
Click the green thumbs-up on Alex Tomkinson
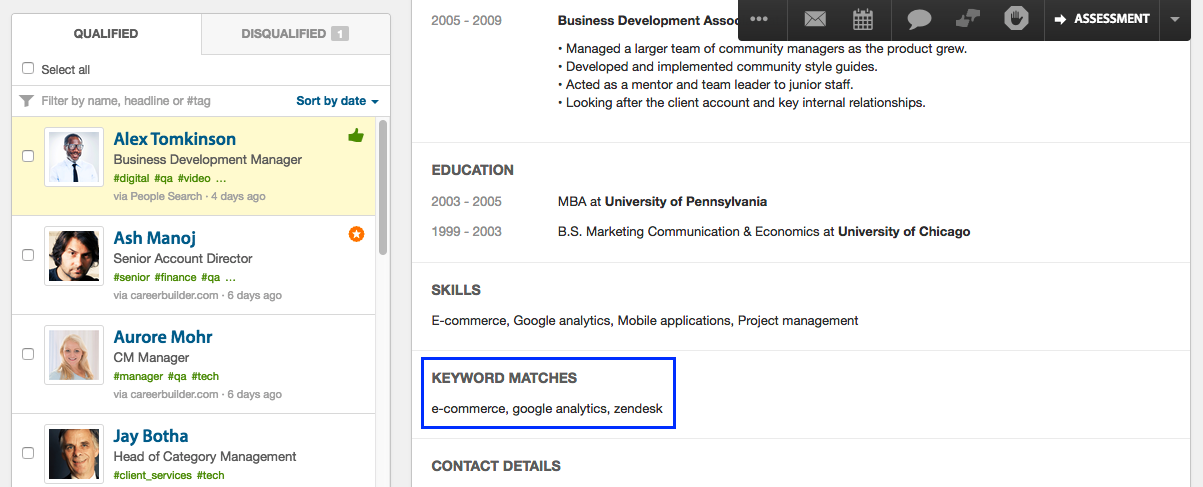356,135
